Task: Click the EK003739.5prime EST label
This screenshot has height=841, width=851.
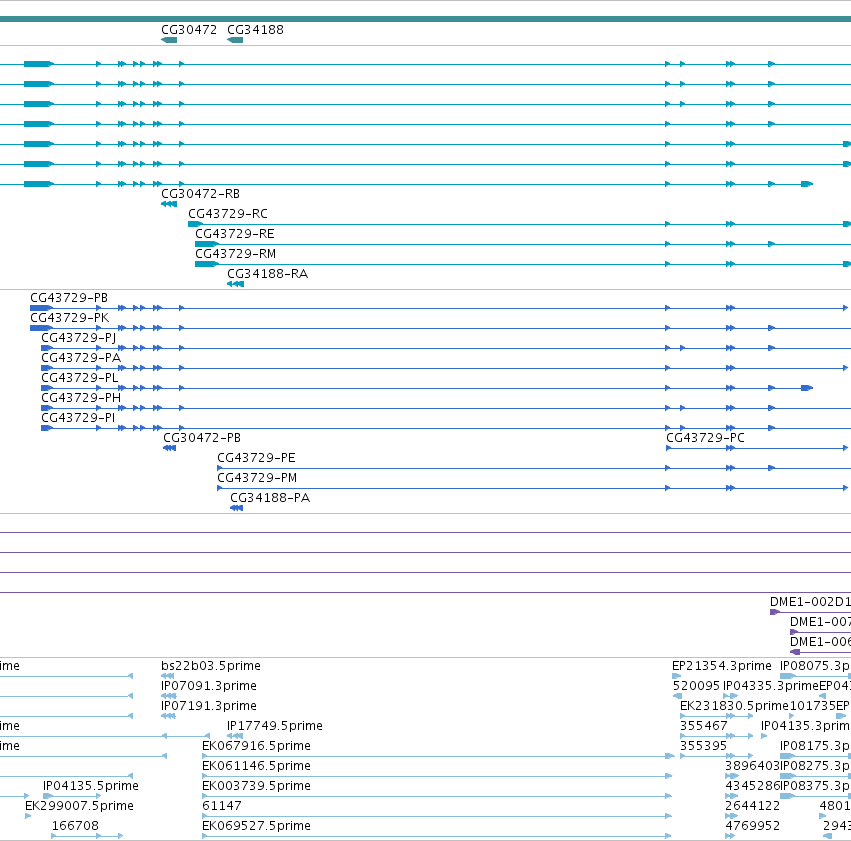Action: 256,786
